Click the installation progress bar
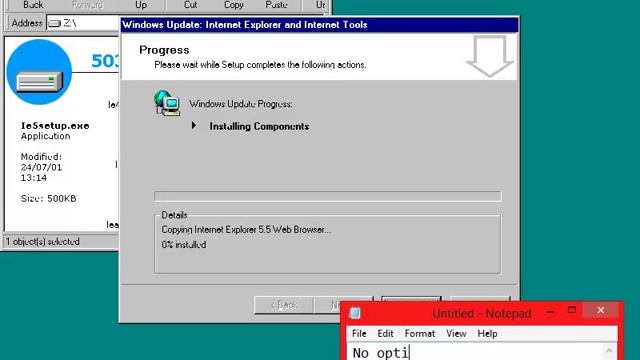Viewport: 640px width, 360px height. point(328,196)
